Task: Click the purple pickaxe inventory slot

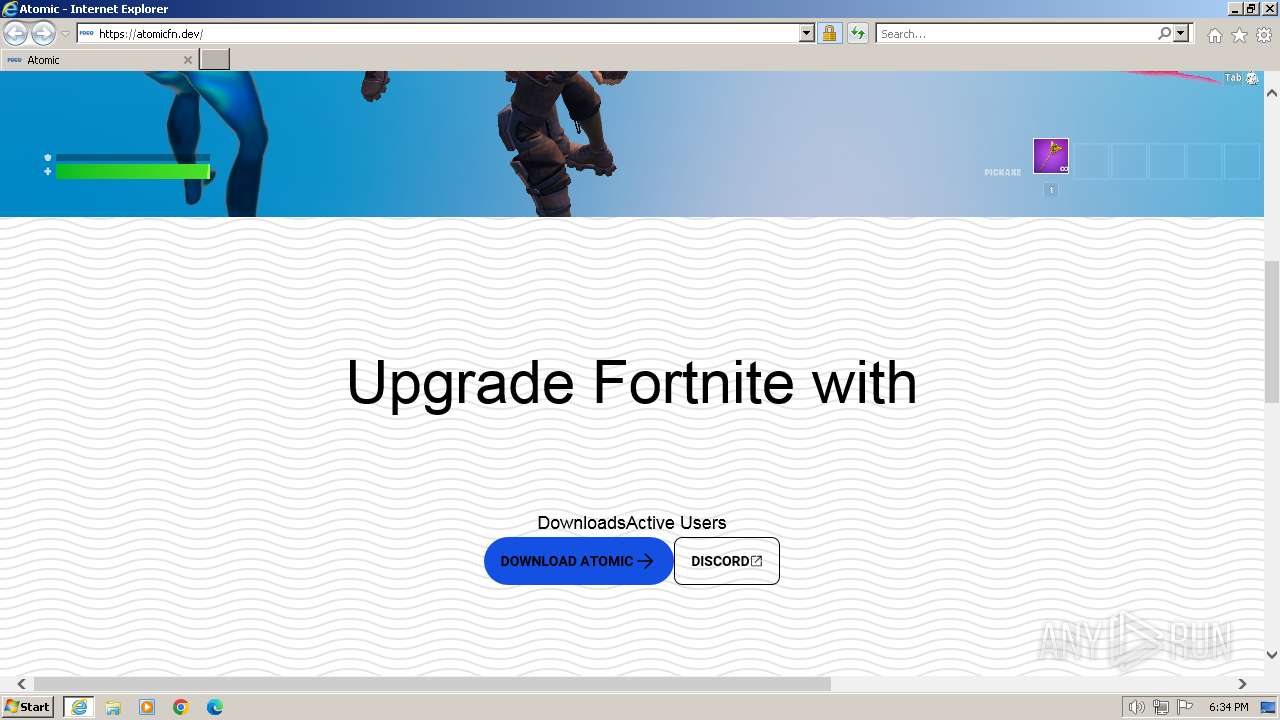Action: [1051, 156]
